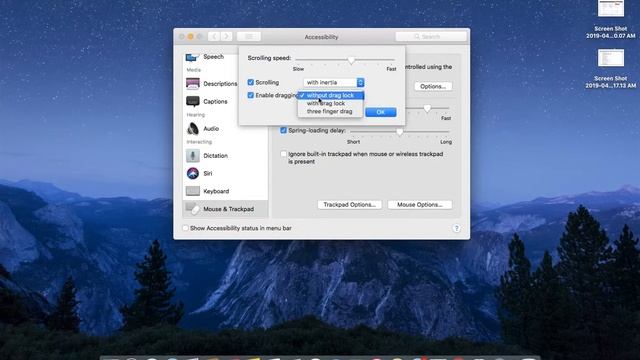Go forward with the right arrow button
This screenshot has width=640, height=360.
point(227,37)
